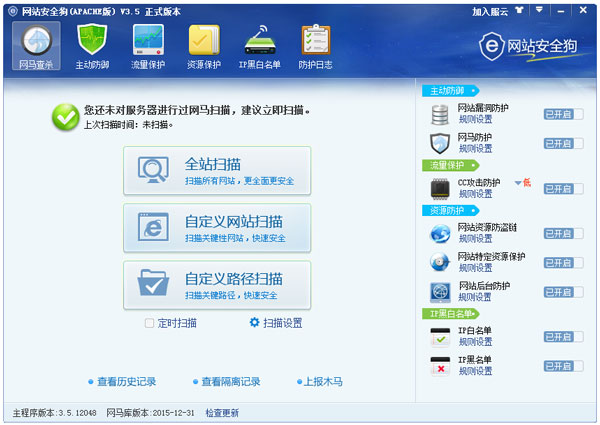Viewport: 600px width, 425px height.
Task: Click the magnifier icon on 全站扫描
Action: click(153, 169)
